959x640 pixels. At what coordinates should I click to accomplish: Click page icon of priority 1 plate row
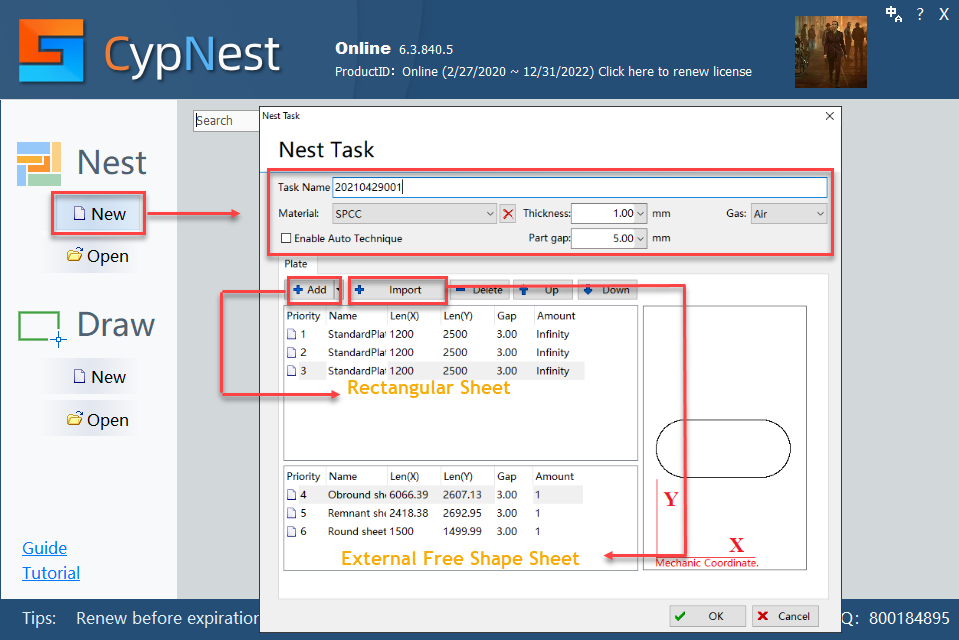292,334
